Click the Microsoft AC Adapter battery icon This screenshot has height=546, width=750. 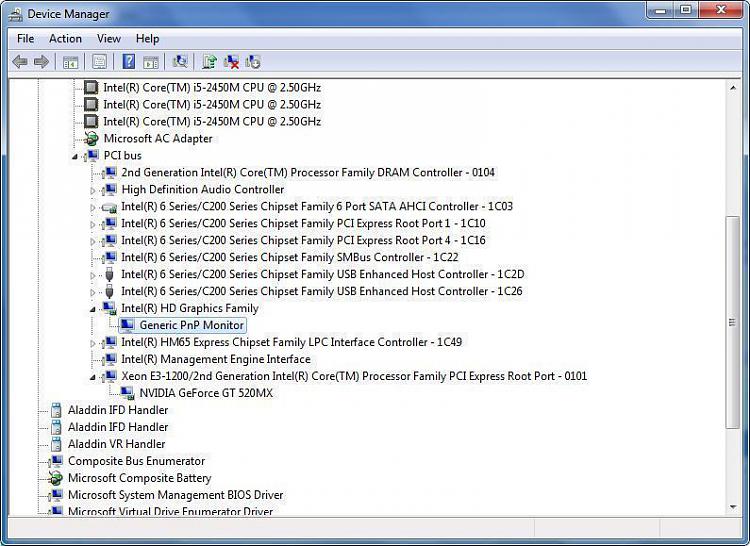pos(91,139)
